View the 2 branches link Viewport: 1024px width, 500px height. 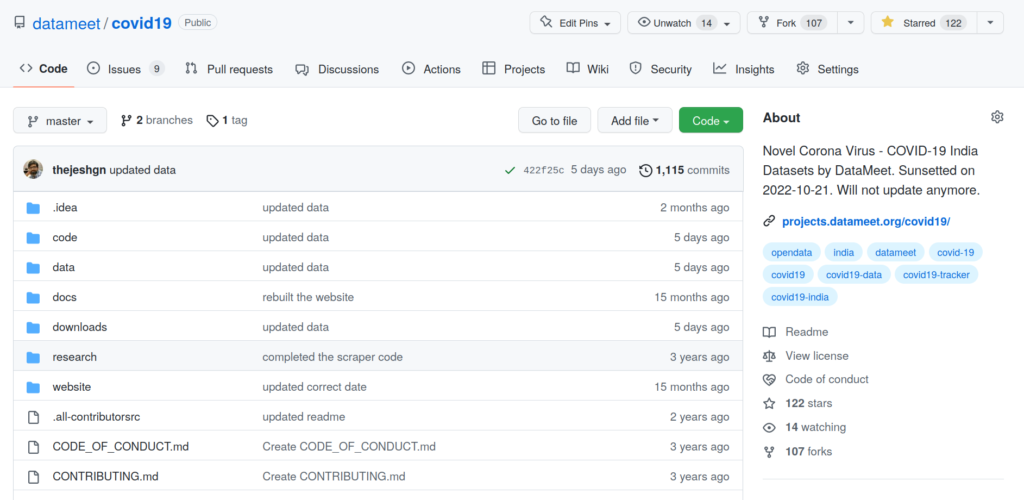157,120
